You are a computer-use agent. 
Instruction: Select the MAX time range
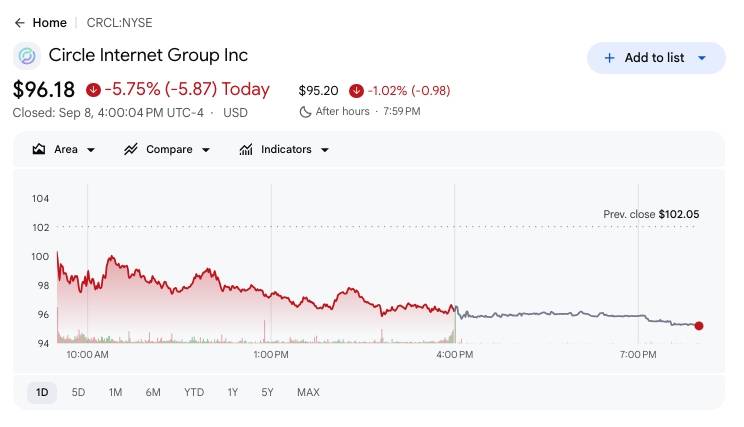click(x=308, y=392)
